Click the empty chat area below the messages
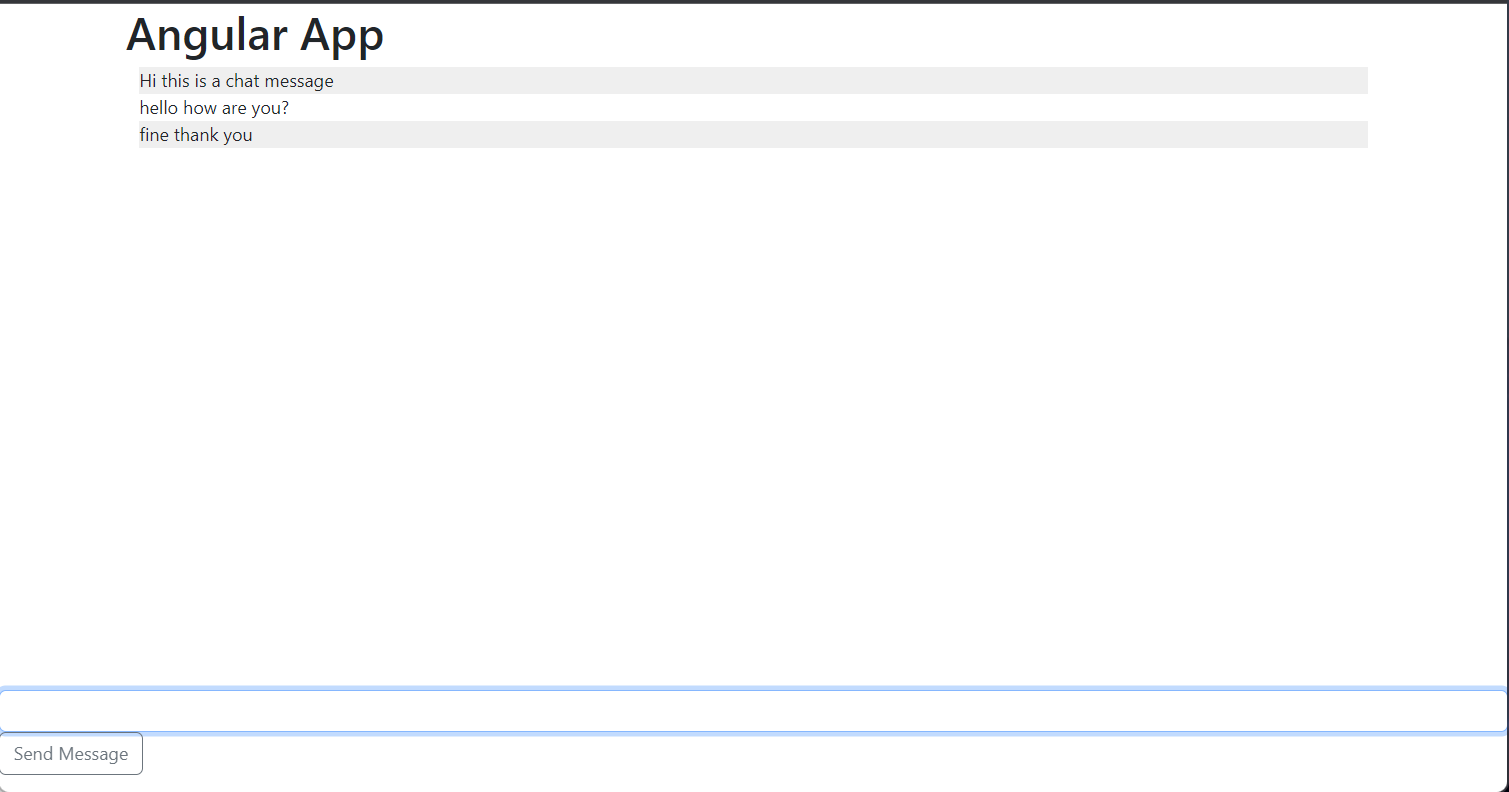1509x792 pixels. 753,415
